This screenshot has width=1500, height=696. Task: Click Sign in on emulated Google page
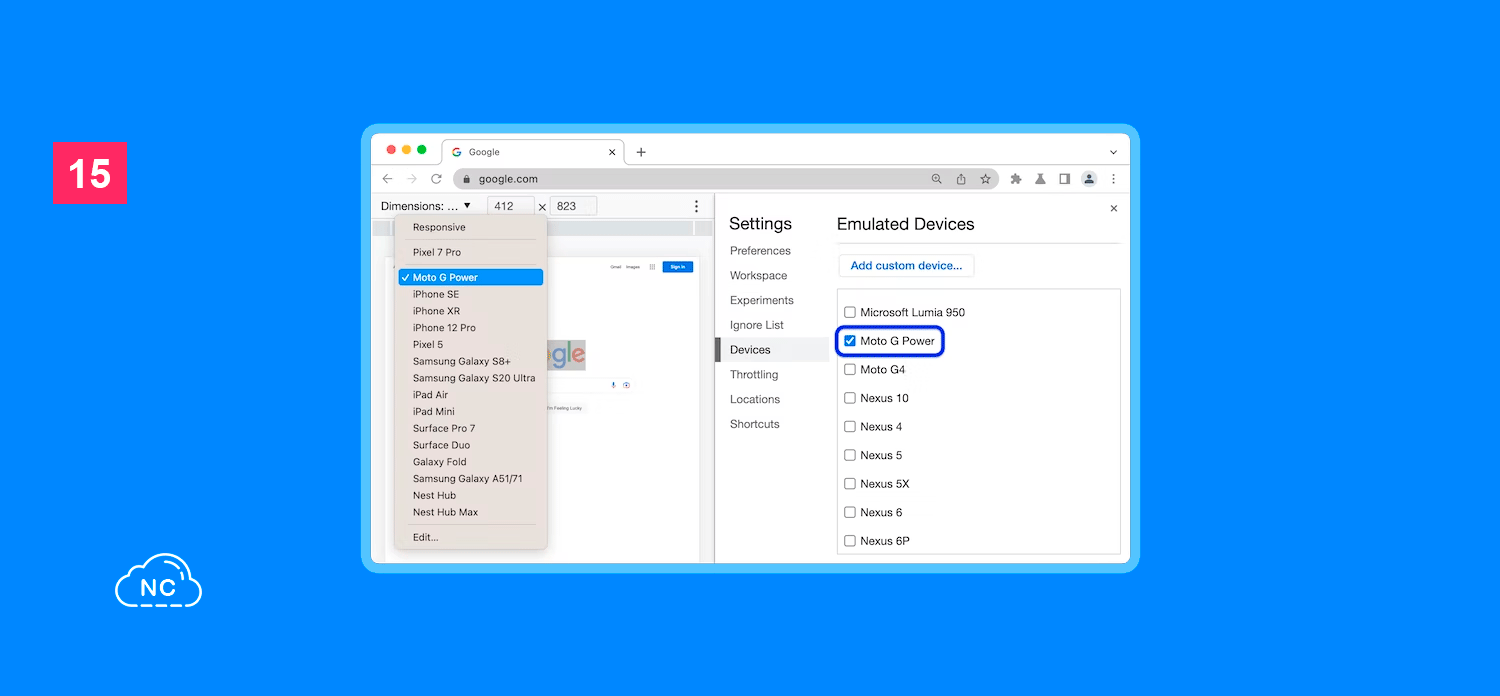pos(678,267)
